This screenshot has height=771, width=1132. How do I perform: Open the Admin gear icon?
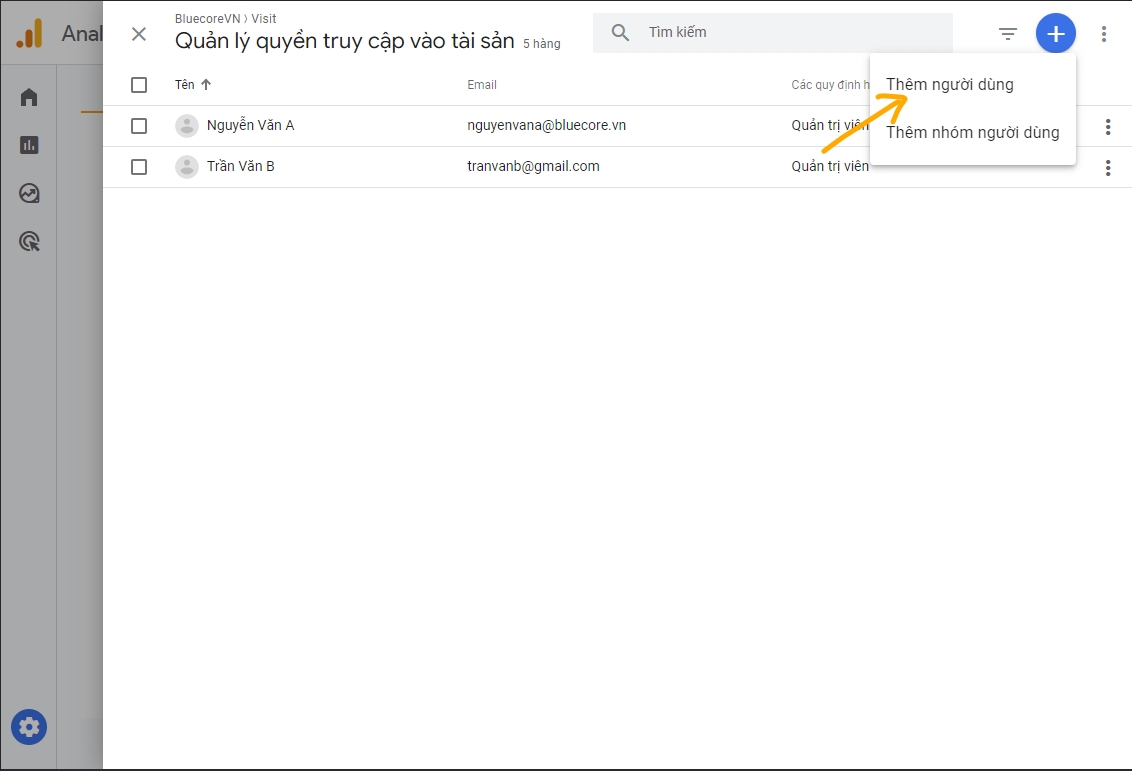tap(29, 727)
